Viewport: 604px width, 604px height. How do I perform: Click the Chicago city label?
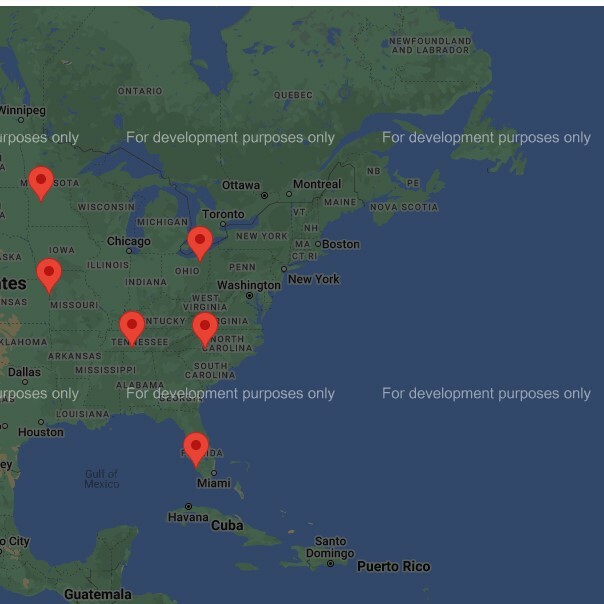(129, 241)
